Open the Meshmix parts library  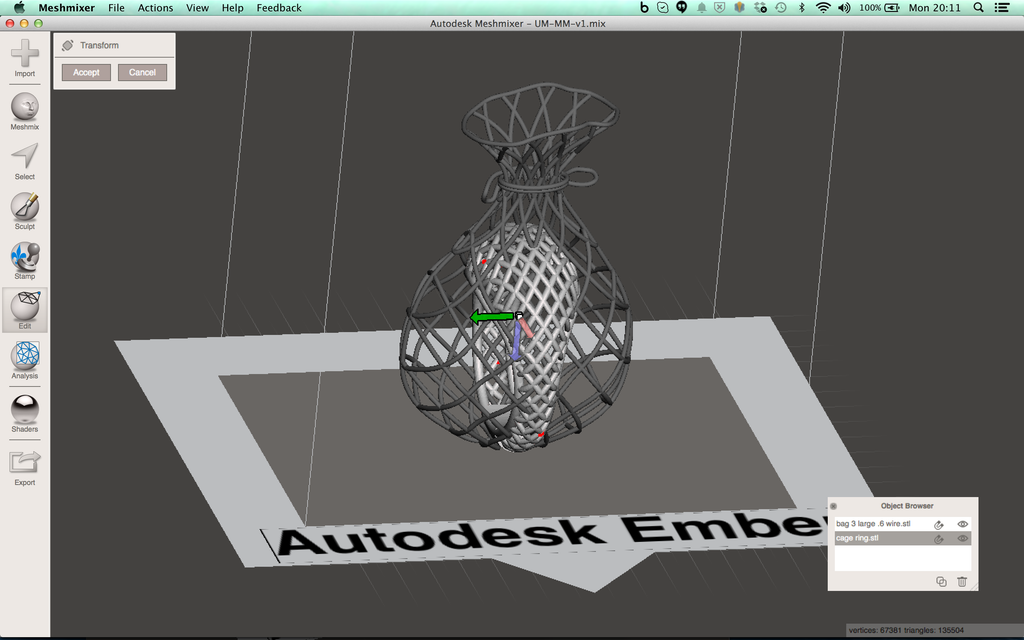click(x=25, y=111)
